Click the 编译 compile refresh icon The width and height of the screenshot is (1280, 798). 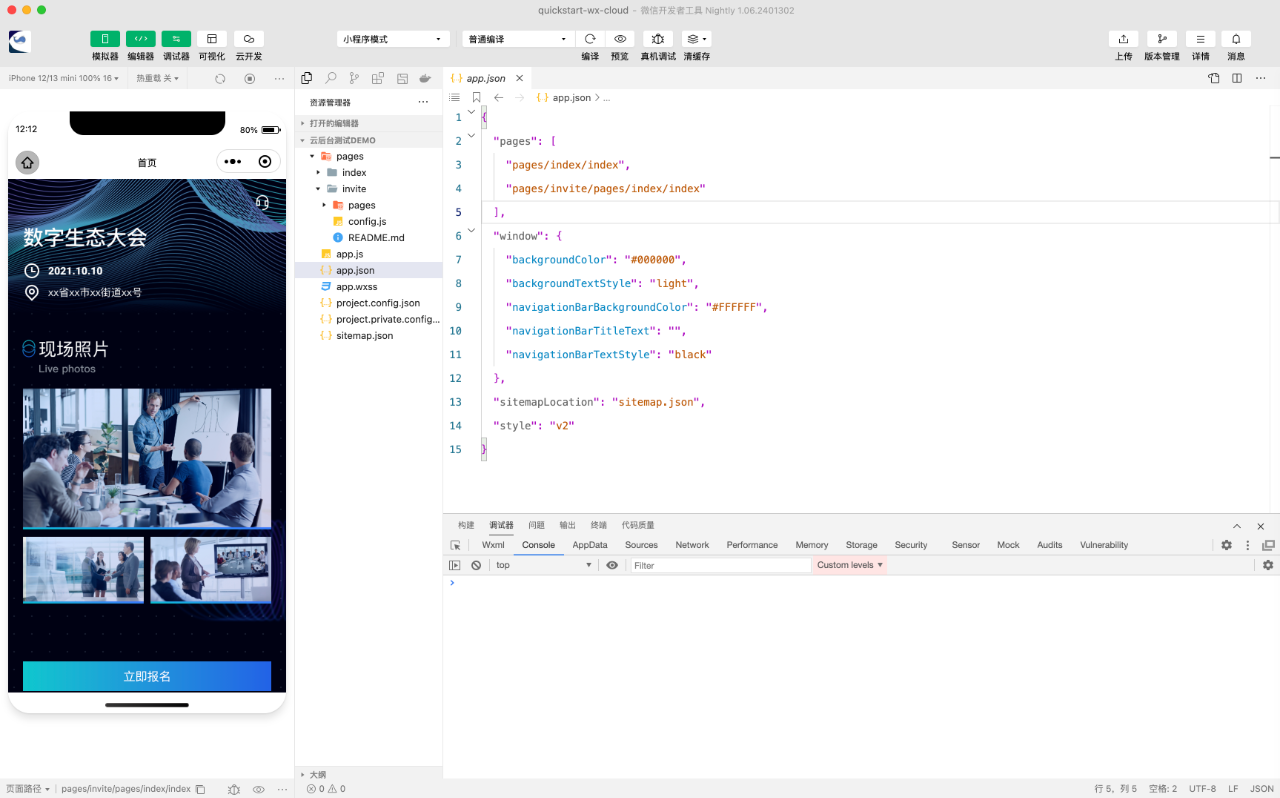click(590, 39)
